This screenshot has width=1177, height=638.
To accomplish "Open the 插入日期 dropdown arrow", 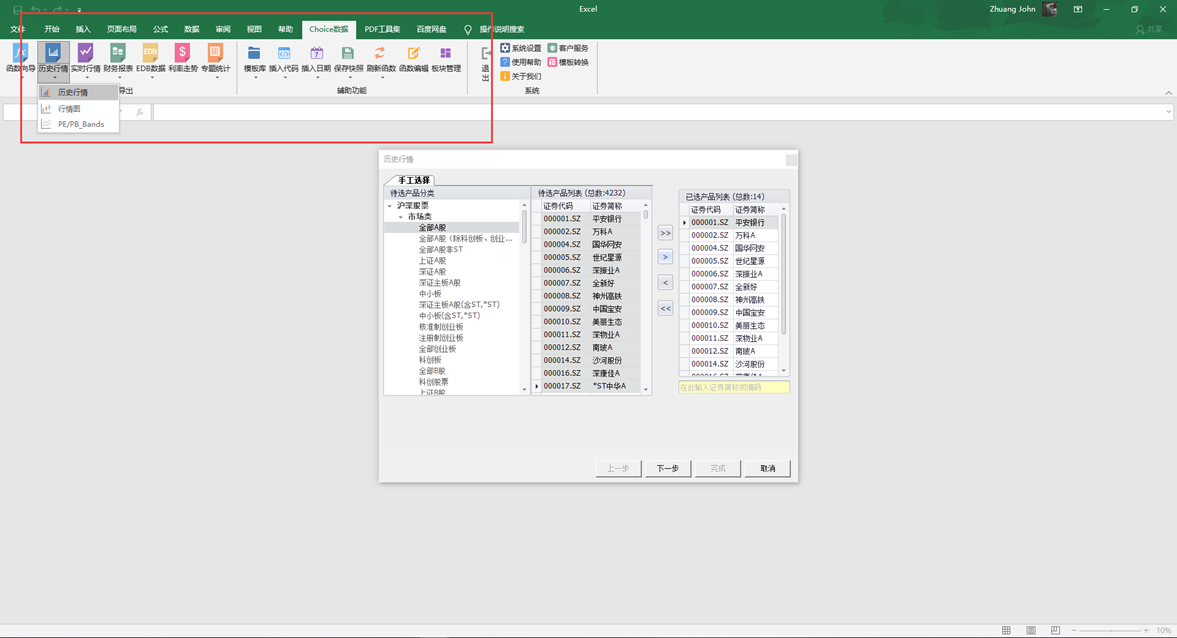I will pos(317,77).
